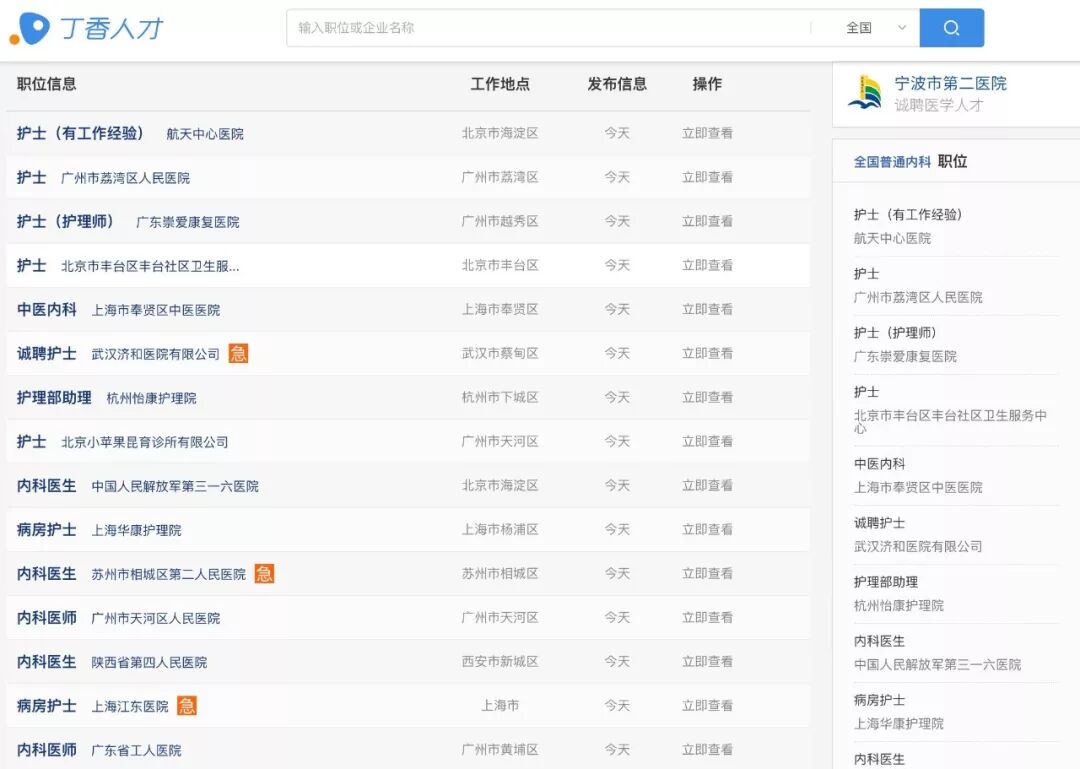
Task: Click 立即查看 for 武汉济和医院 row
Action: (x=707, y=353)
